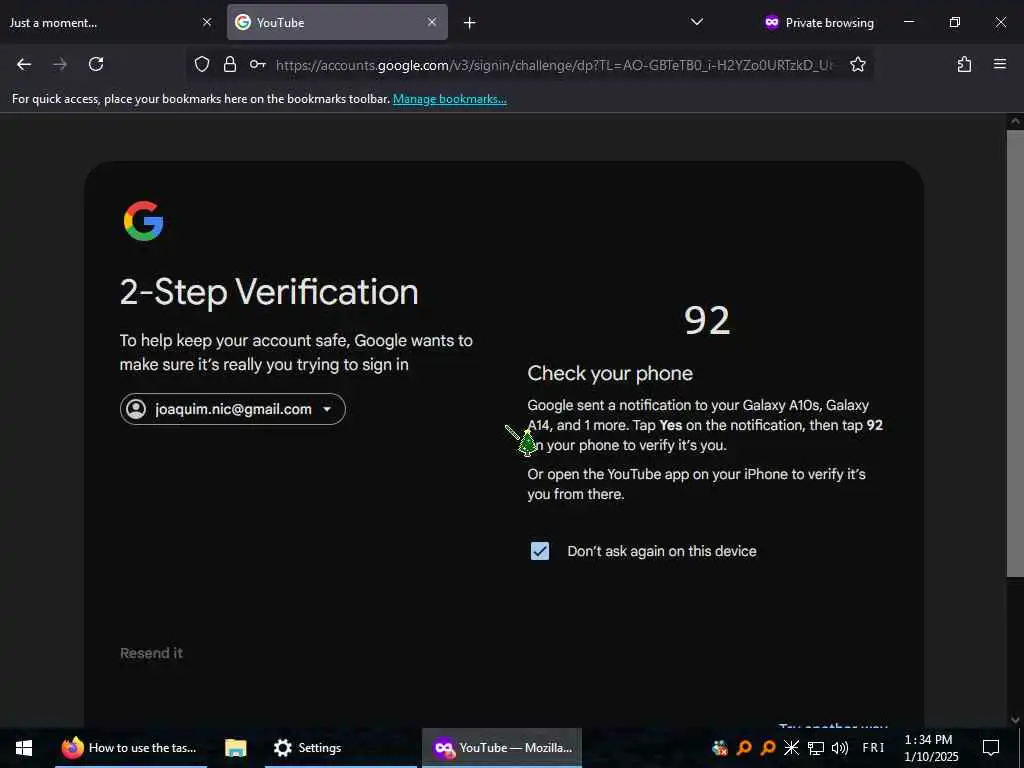The image size is (1024, 768).
Task: Reload the current page
Action: 96,64
